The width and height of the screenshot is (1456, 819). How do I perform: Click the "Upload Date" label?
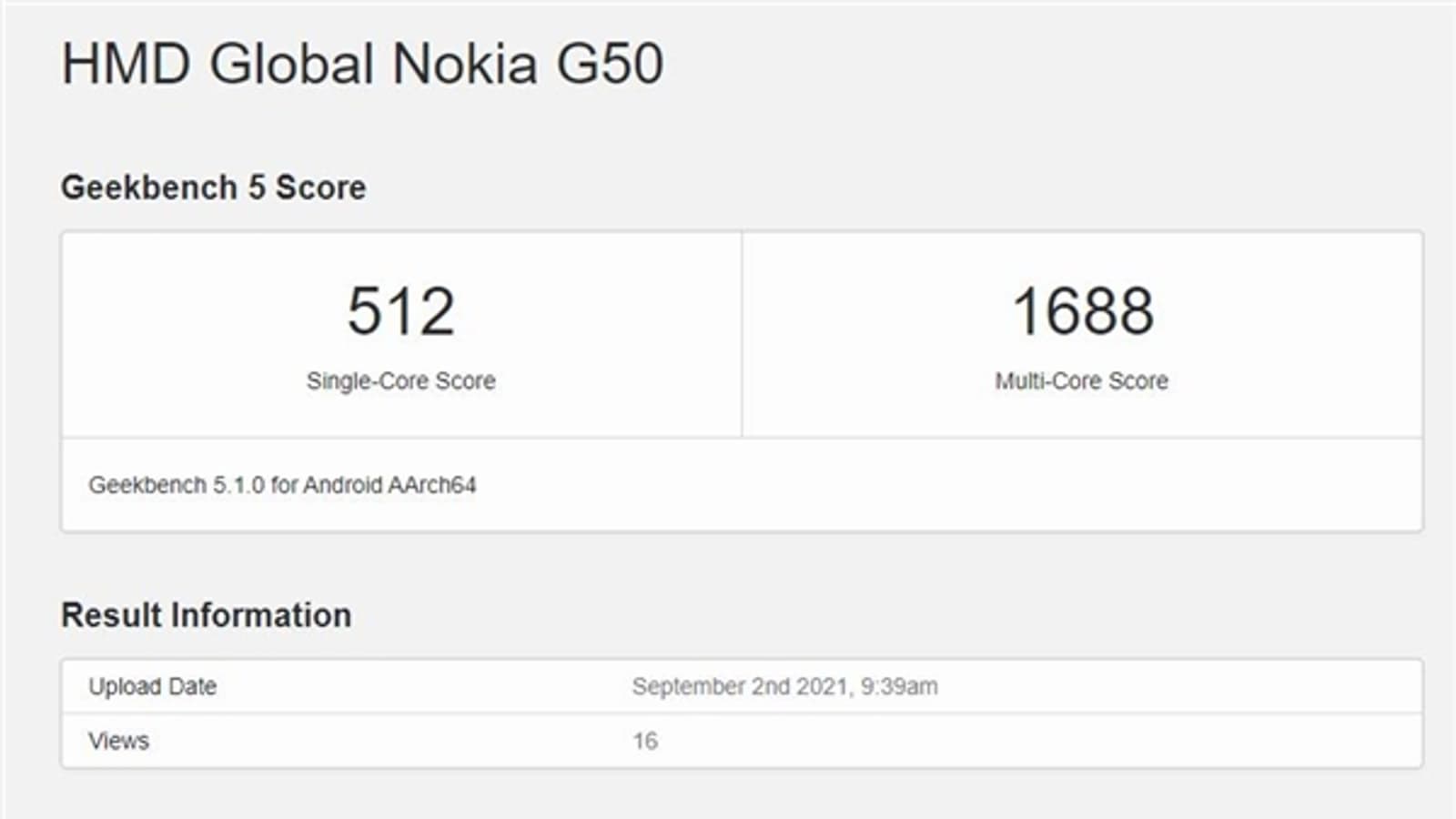(152, 686)
